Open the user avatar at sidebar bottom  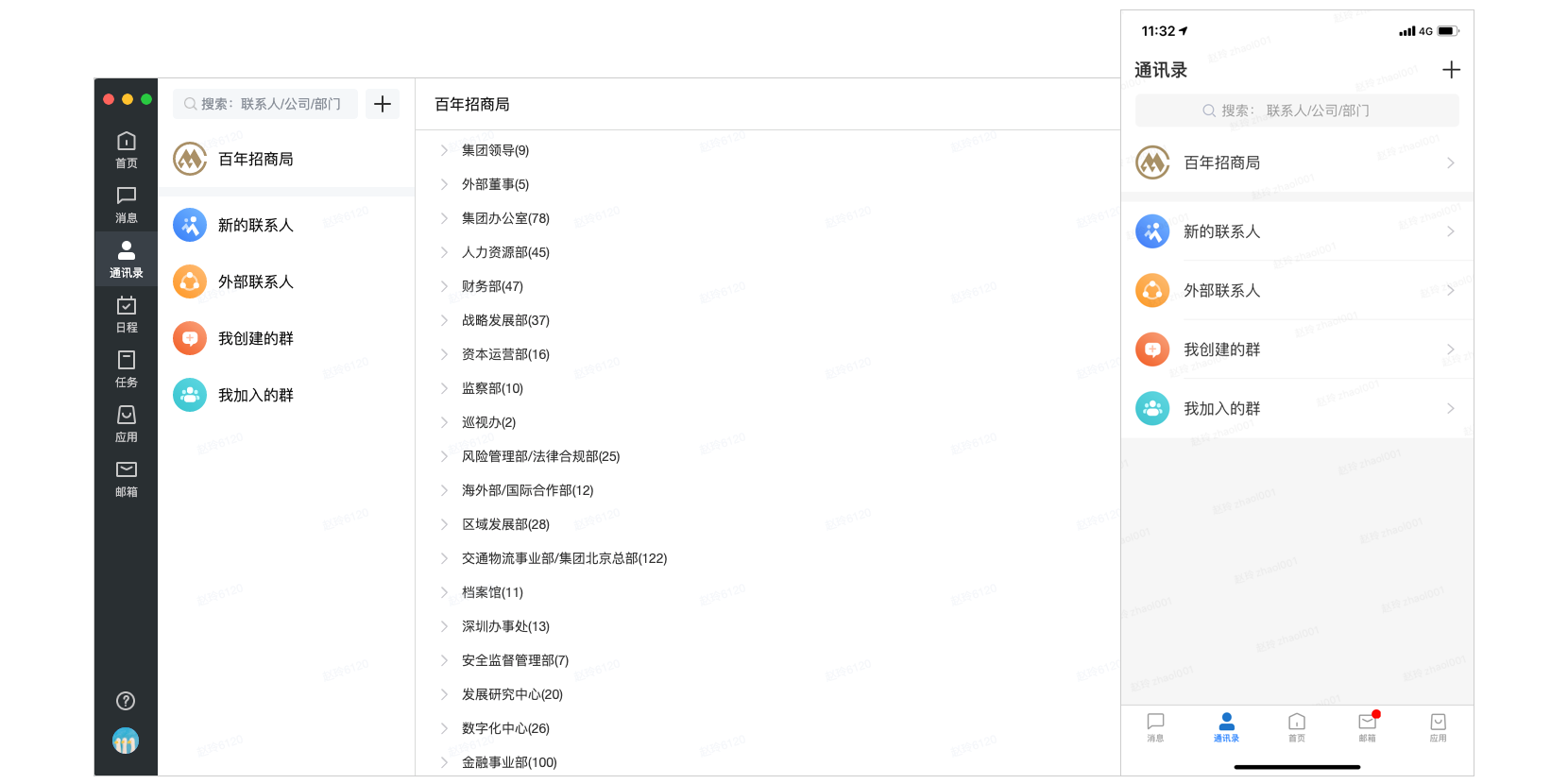tap(126, 741)
